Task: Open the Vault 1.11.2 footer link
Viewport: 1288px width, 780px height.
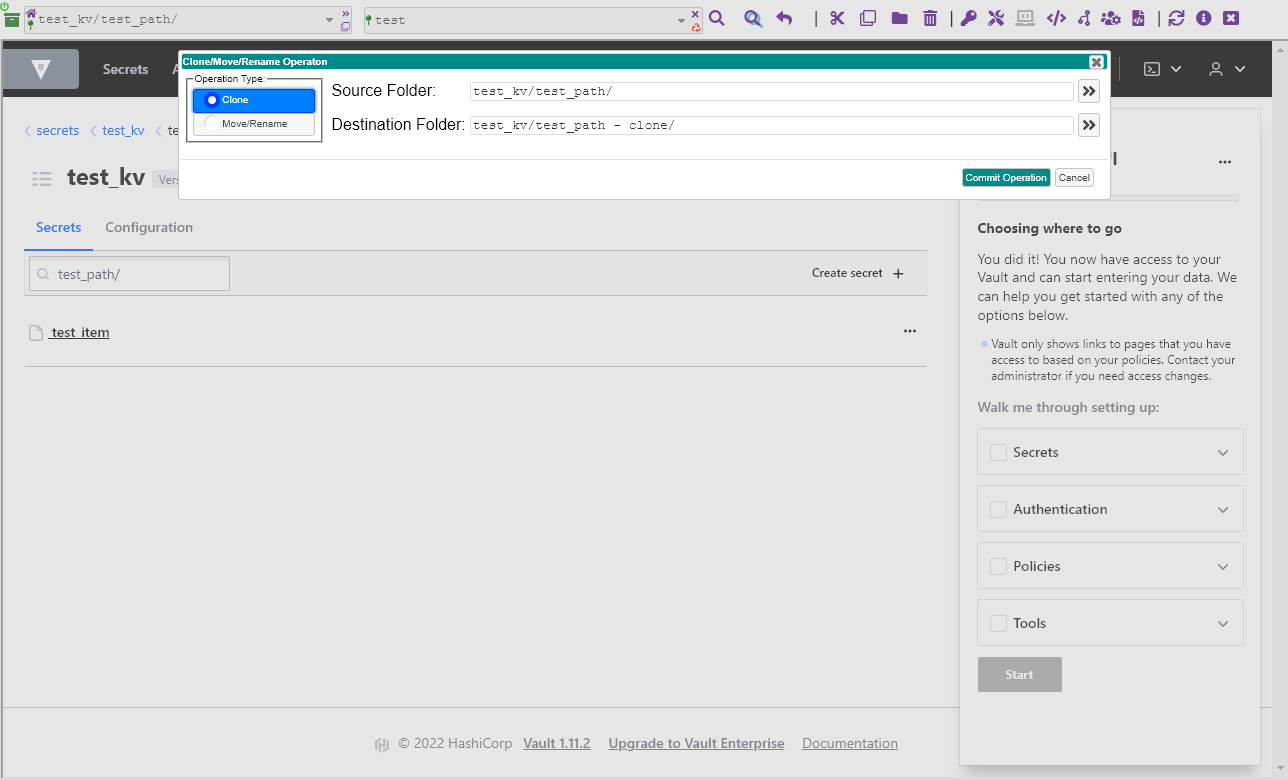Action: coord(557,743)
